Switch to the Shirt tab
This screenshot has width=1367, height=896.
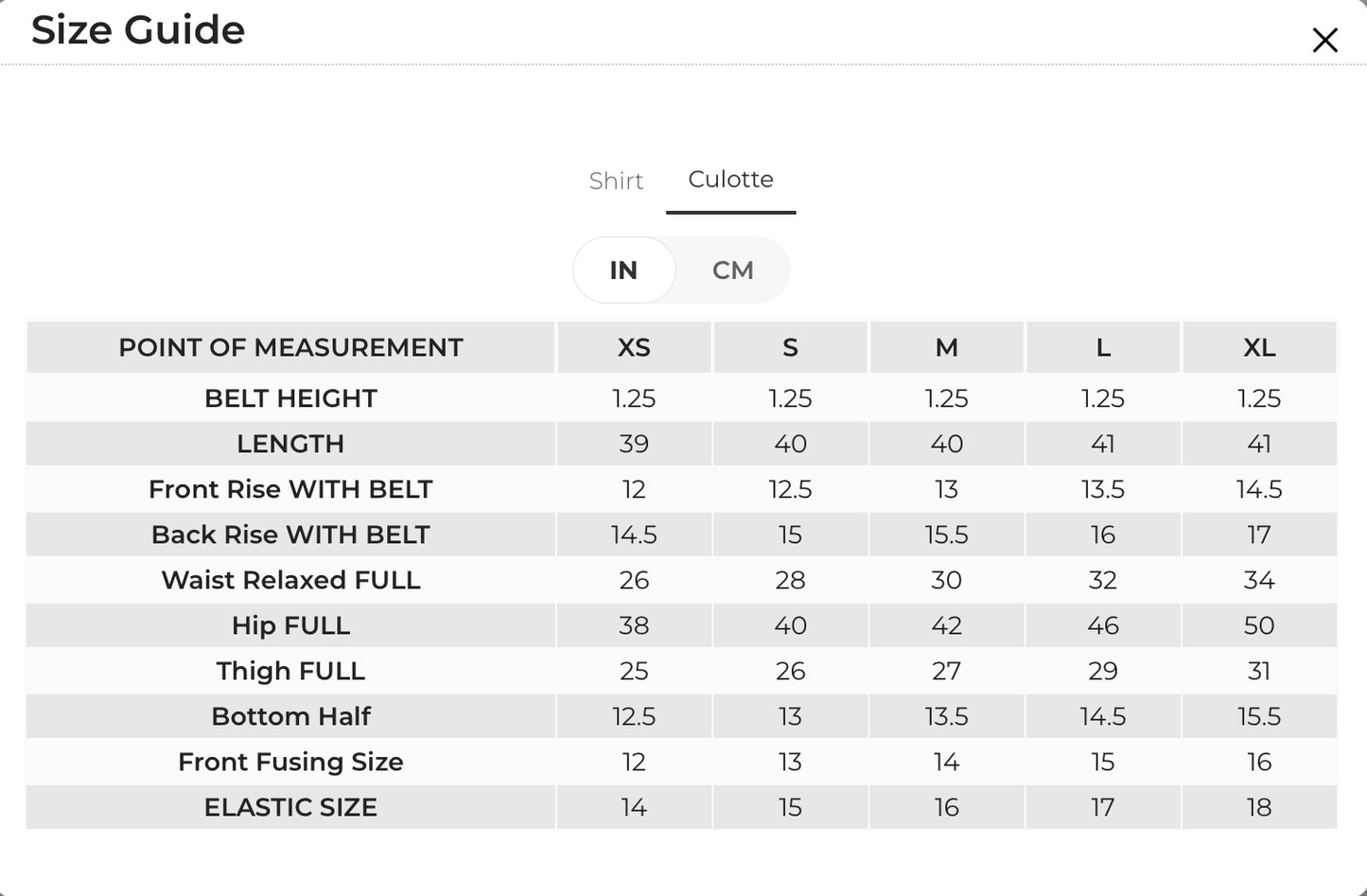point(616,181)
